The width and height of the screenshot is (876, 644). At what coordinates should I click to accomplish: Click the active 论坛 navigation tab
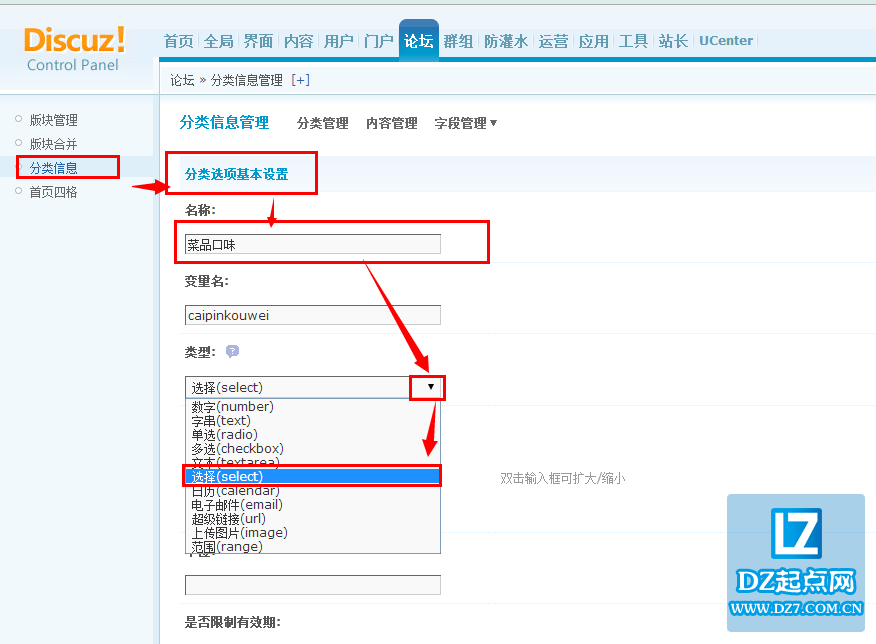tap(418, 40)
